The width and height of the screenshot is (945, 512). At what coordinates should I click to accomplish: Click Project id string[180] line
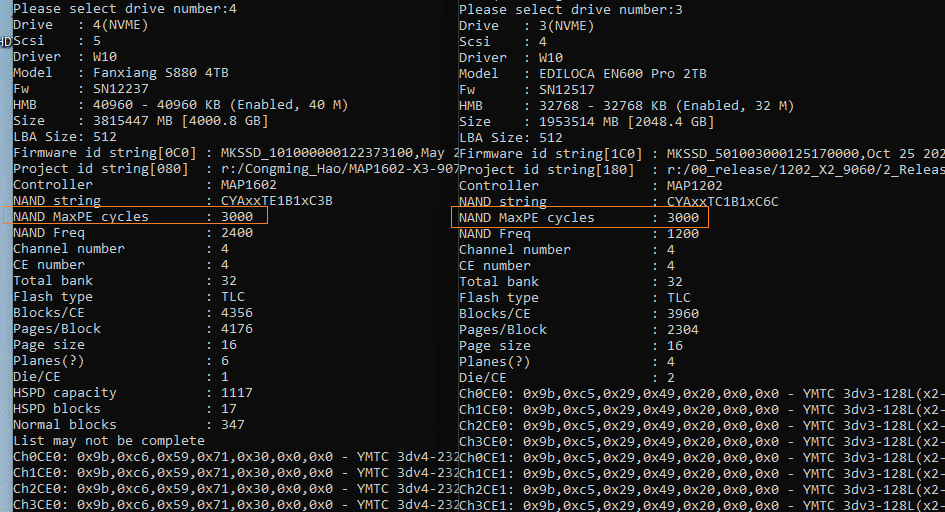click(x=702, y=170)
